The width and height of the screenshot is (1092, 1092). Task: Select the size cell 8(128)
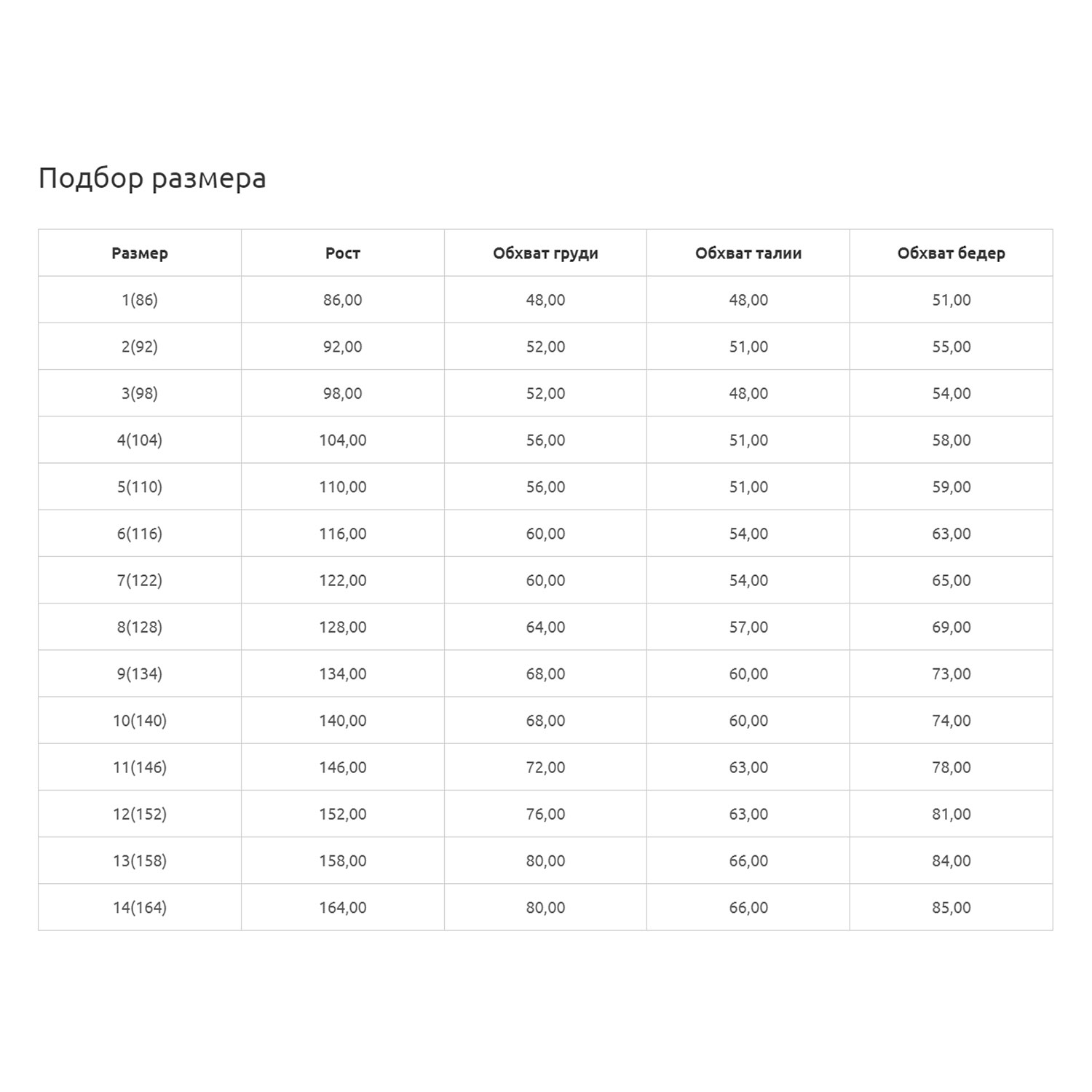(x=140, y=627)
